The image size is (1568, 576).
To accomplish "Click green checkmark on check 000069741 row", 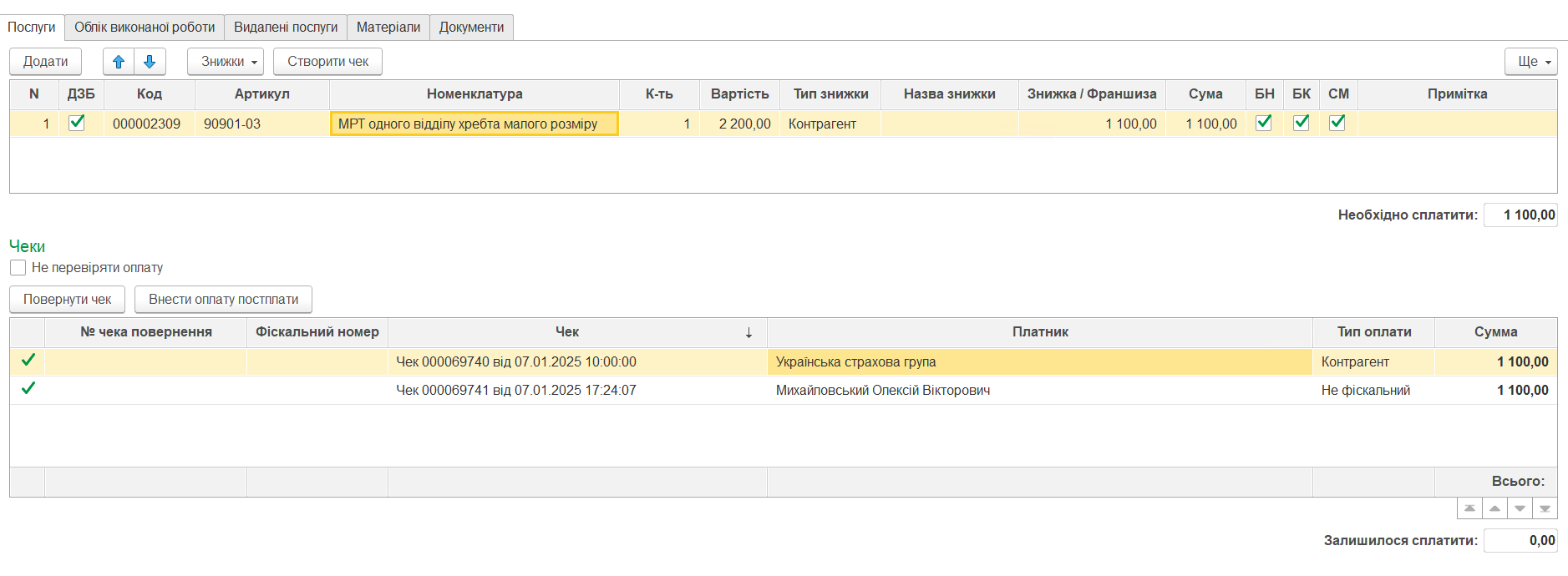I will [28, 389].
